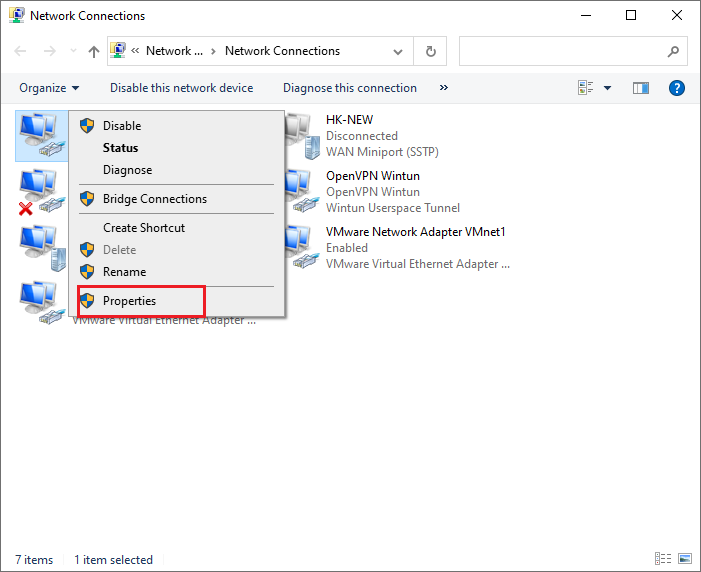Click the address bar location icon
Screen dimensions: 701x572
pyautogui.click(x=118, y=51)
